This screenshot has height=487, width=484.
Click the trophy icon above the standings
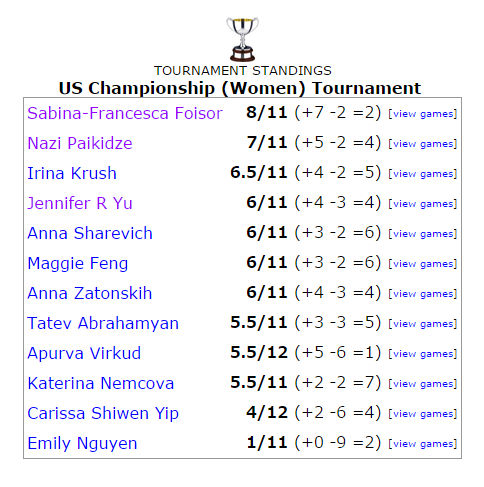point(242,39)
